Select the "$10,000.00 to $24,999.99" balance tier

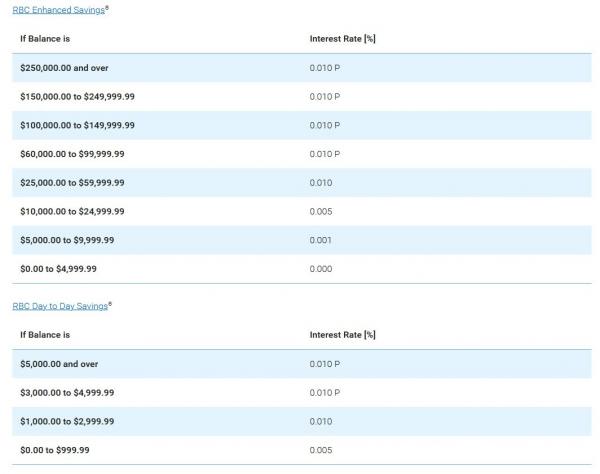(x=72, y=212)
